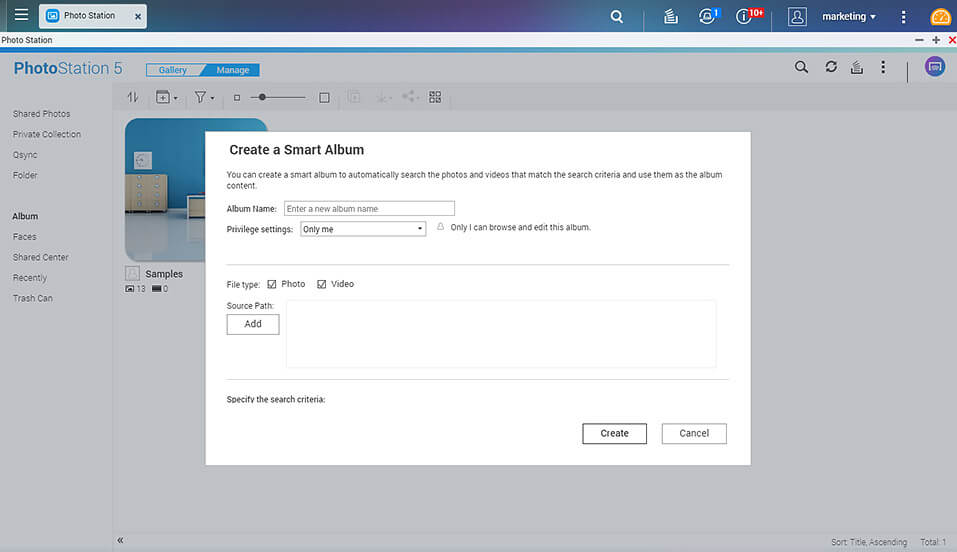Open Recently in the sidebar

29,278
